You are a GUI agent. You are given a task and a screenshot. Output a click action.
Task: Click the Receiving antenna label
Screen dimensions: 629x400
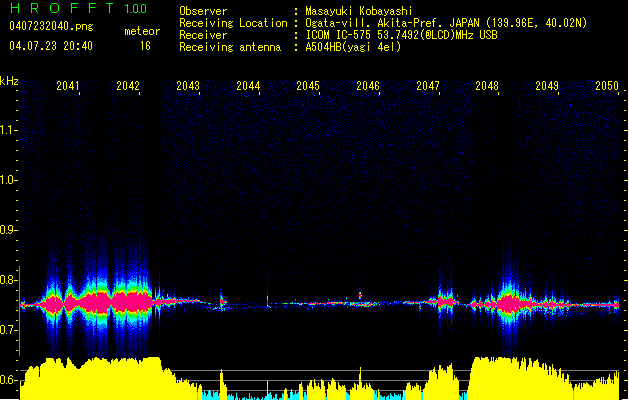coord(230,47)
